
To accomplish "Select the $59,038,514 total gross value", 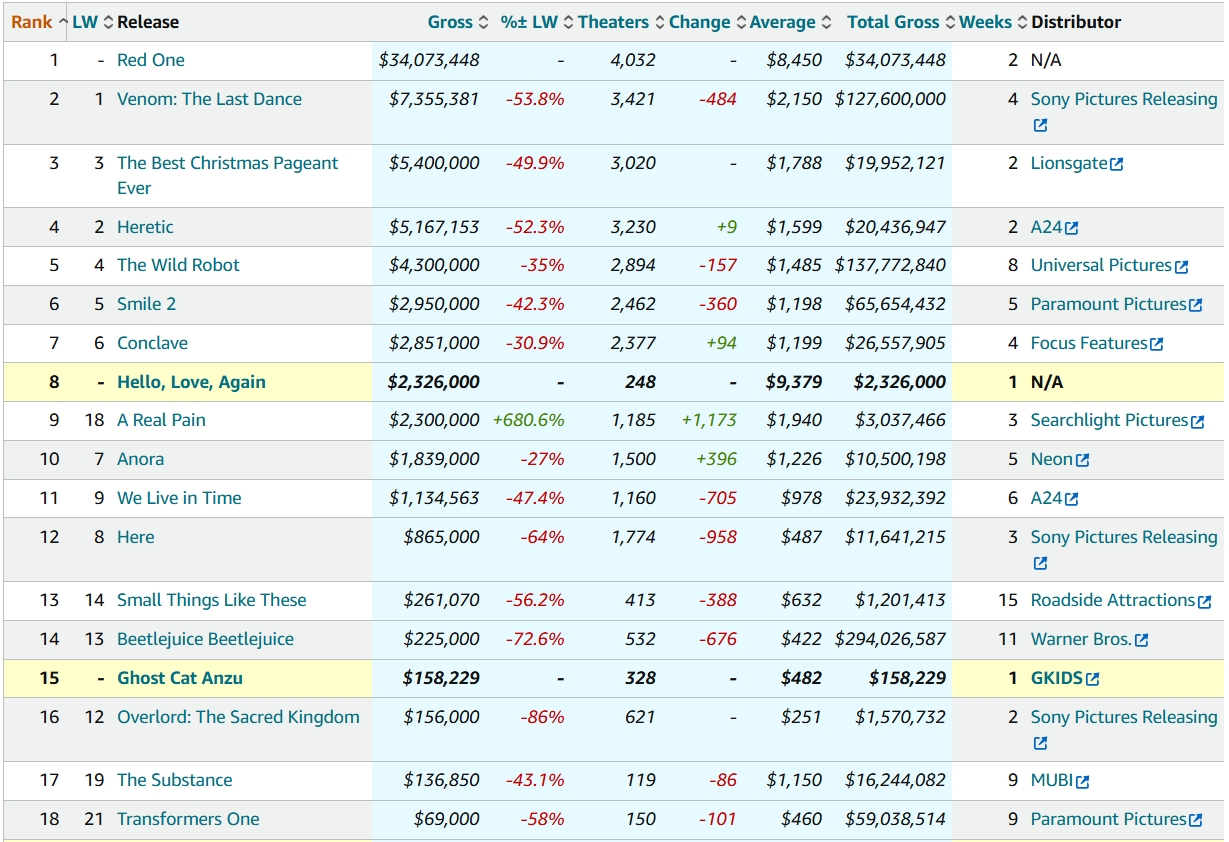I will click(x=895, y=819).
